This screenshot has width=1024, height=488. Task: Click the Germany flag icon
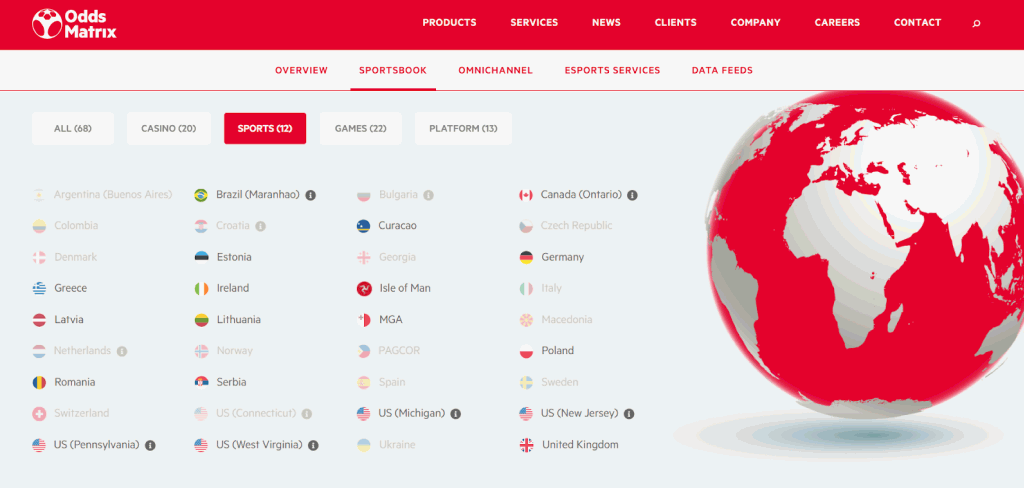[526, 257]
